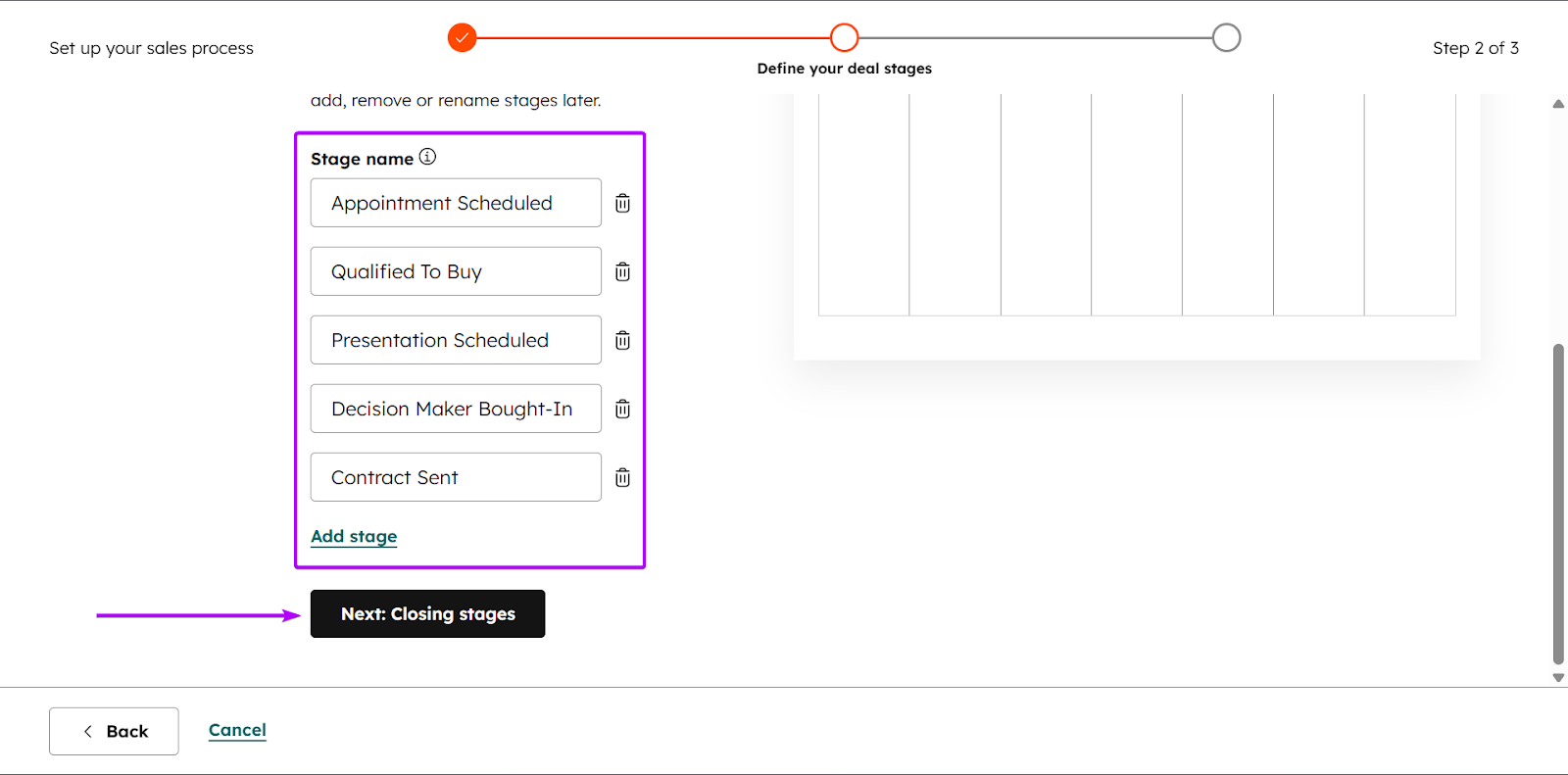
Task: Edit the Appointment Scheduled stage name field
Action: coord(456,203)
